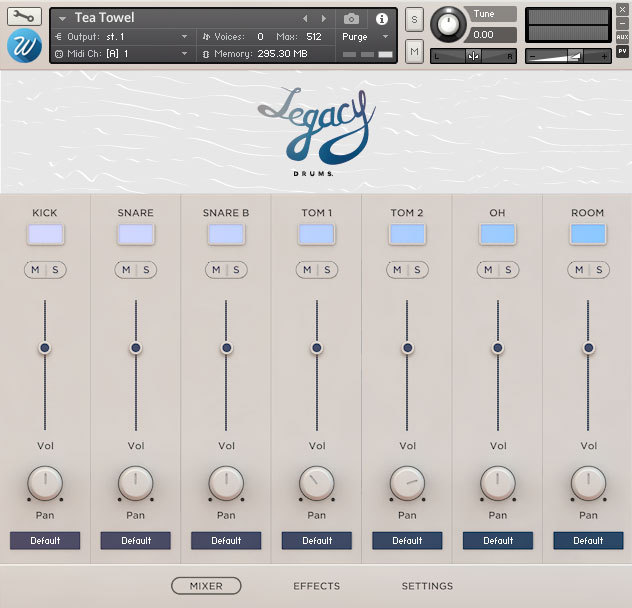Mute the instrument with header M button
Screen dimensions: 632x608
pyautogui.click(x=414, y=50)
